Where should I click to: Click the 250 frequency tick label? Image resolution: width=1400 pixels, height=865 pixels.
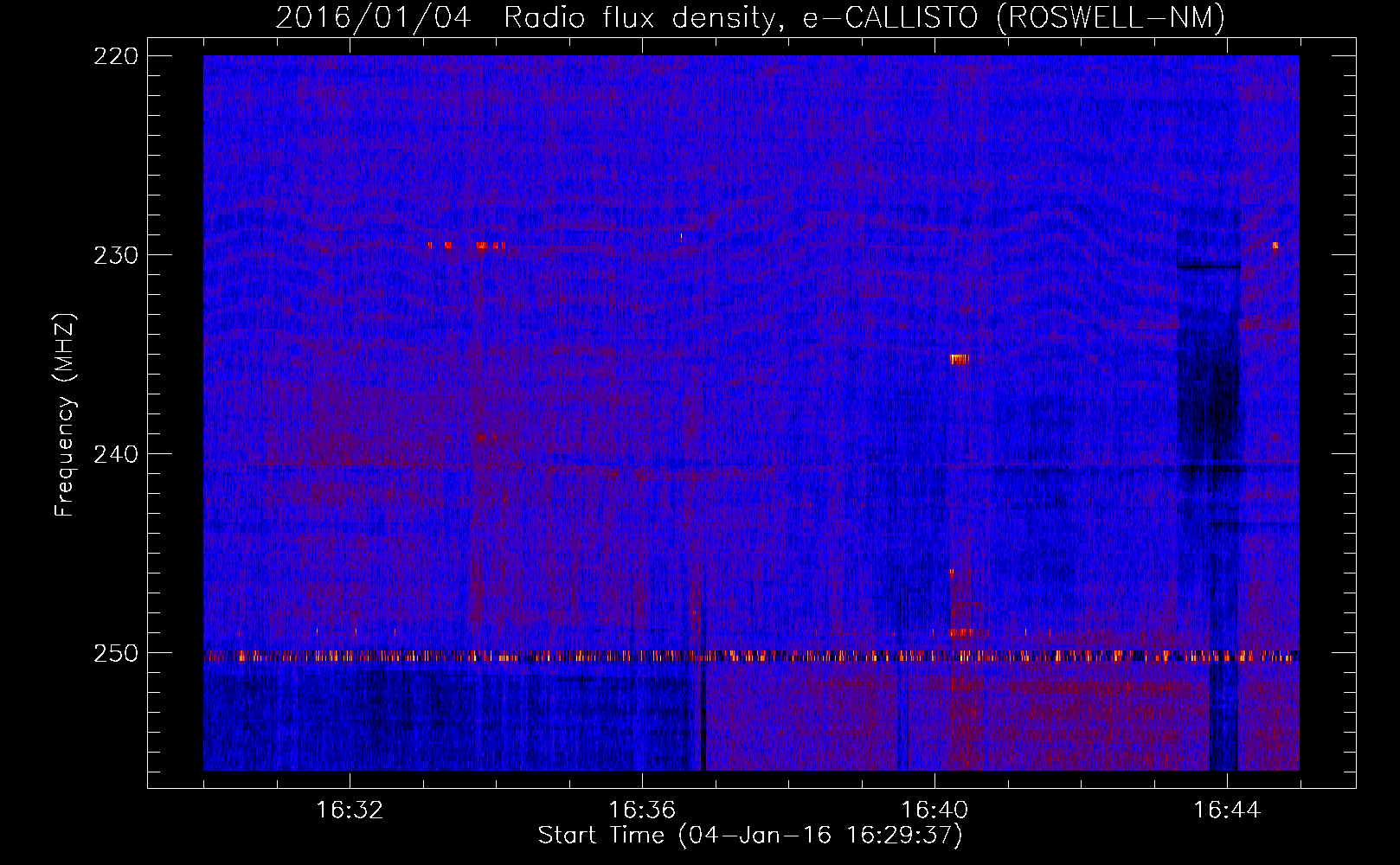tap(115, 653)
